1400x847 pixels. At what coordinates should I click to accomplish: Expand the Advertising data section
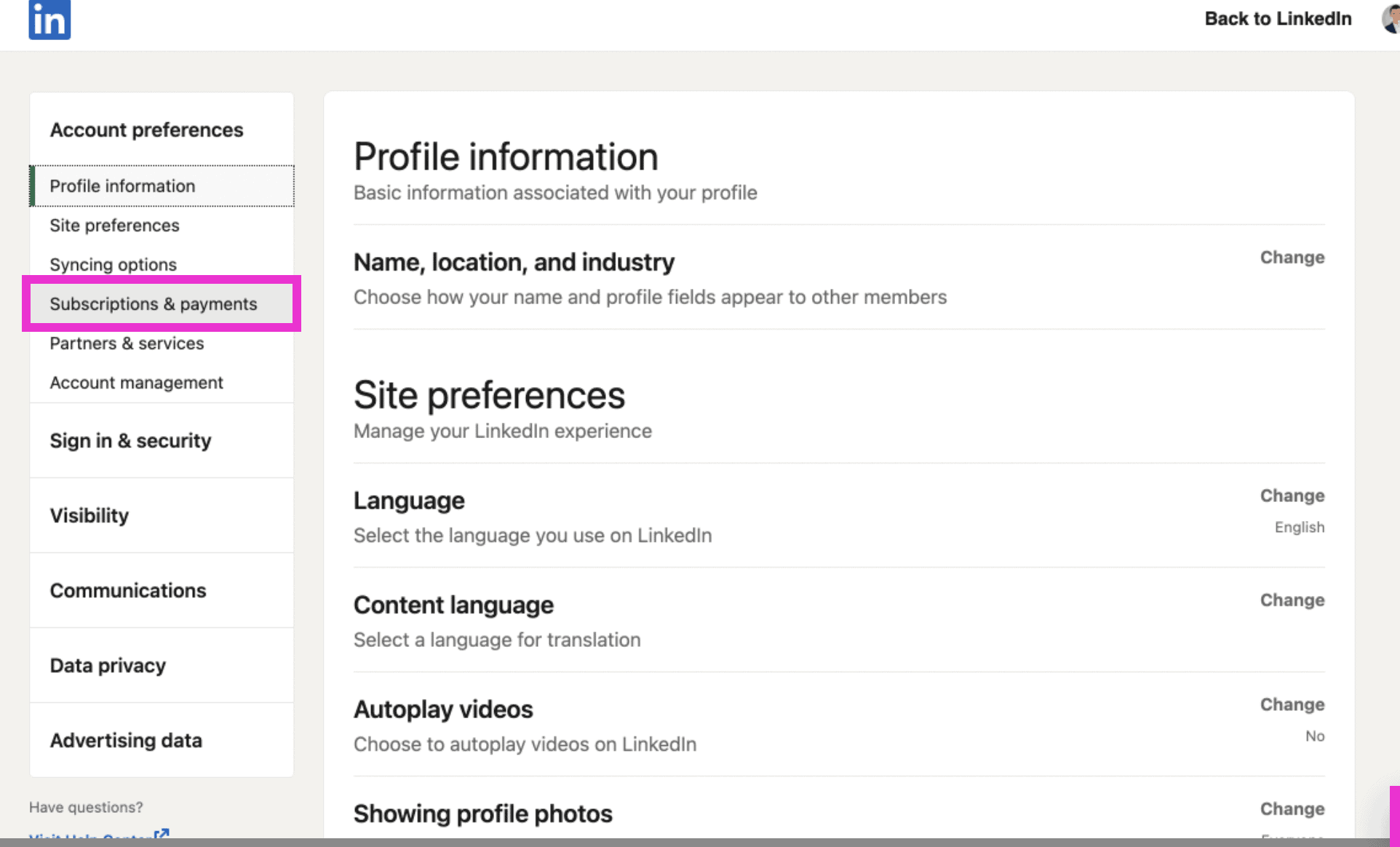tap(126, 741)
